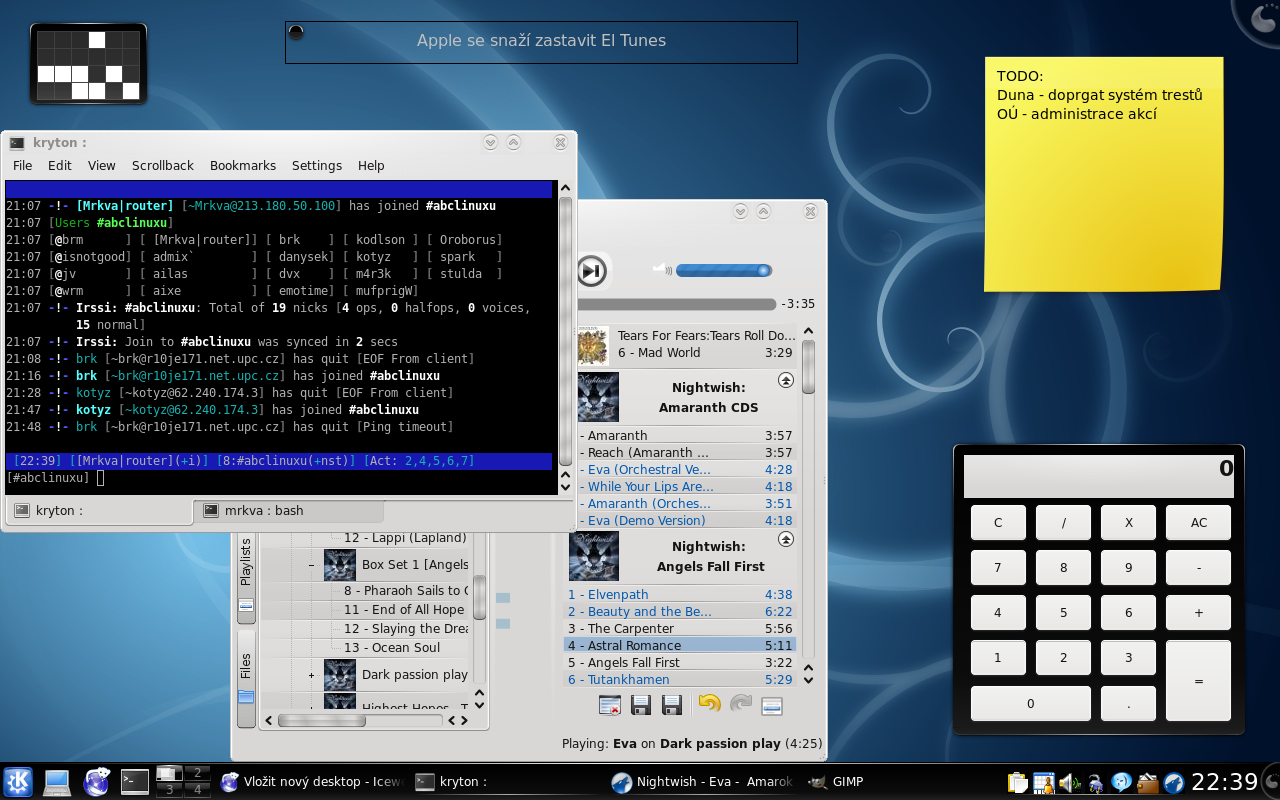Collapse the Angels Fall First album group
The image size is (1280, 800).
(785, 539)
